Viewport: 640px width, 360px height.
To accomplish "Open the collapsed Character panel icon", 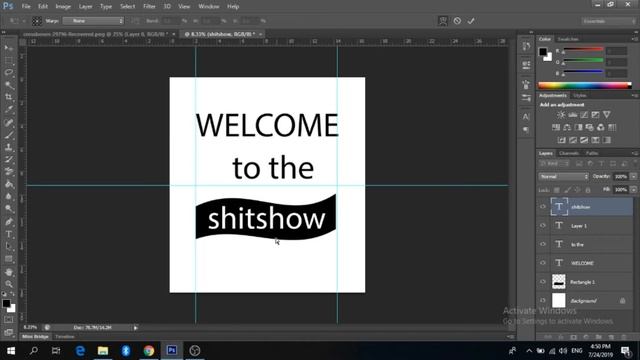I will click(x=526, y=117).
